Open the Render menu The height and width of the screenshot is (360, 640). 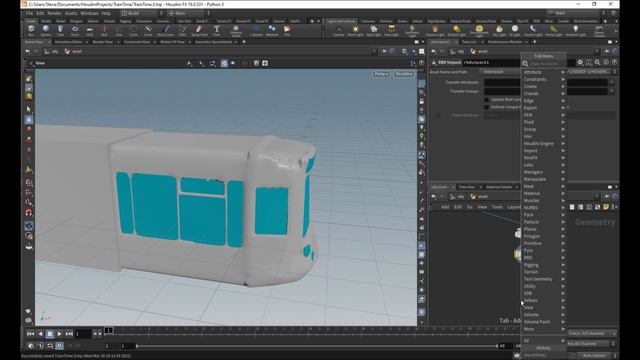point(54,13)
